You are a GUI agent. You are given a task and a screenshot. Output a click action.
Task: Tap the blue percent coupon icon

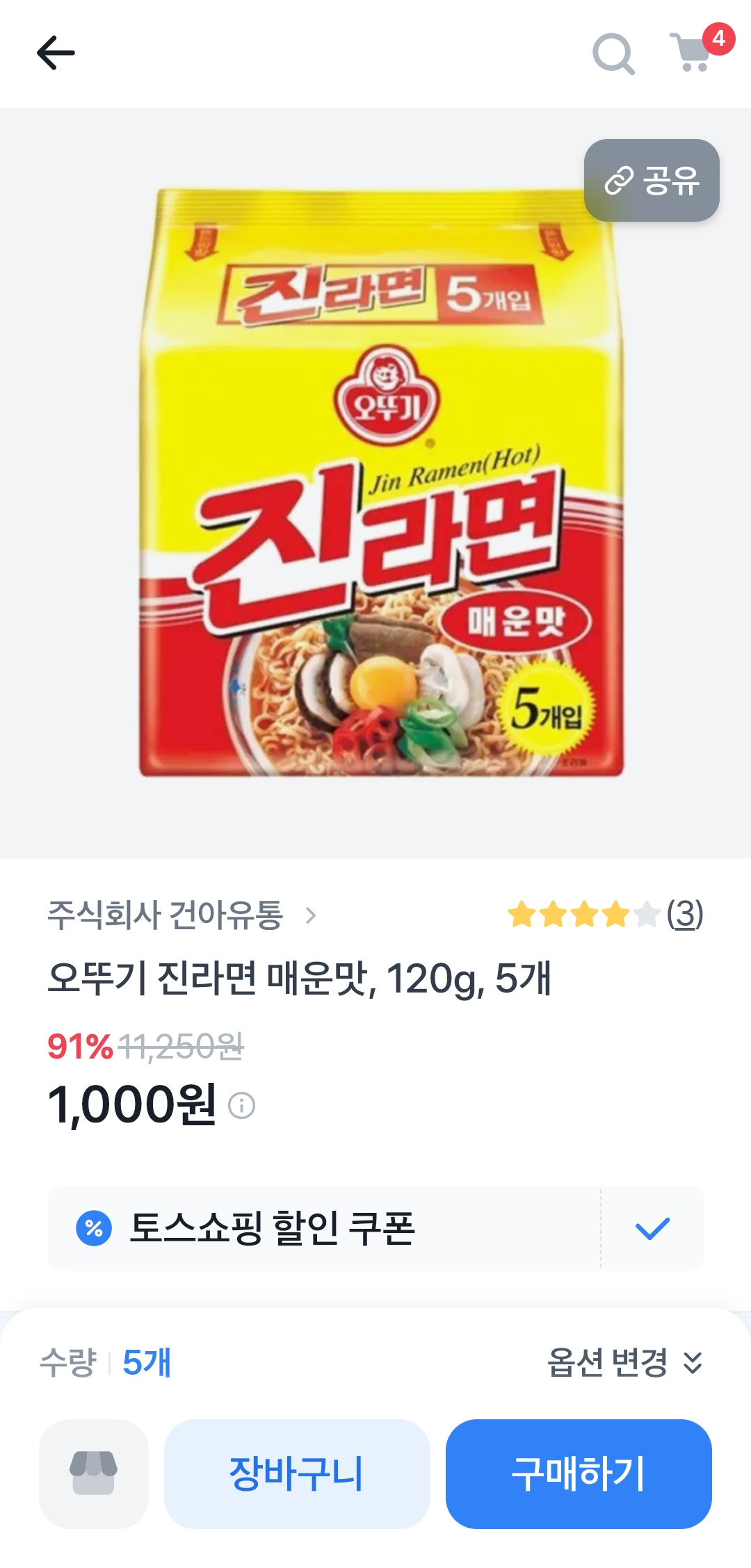tap(94, 1228)
